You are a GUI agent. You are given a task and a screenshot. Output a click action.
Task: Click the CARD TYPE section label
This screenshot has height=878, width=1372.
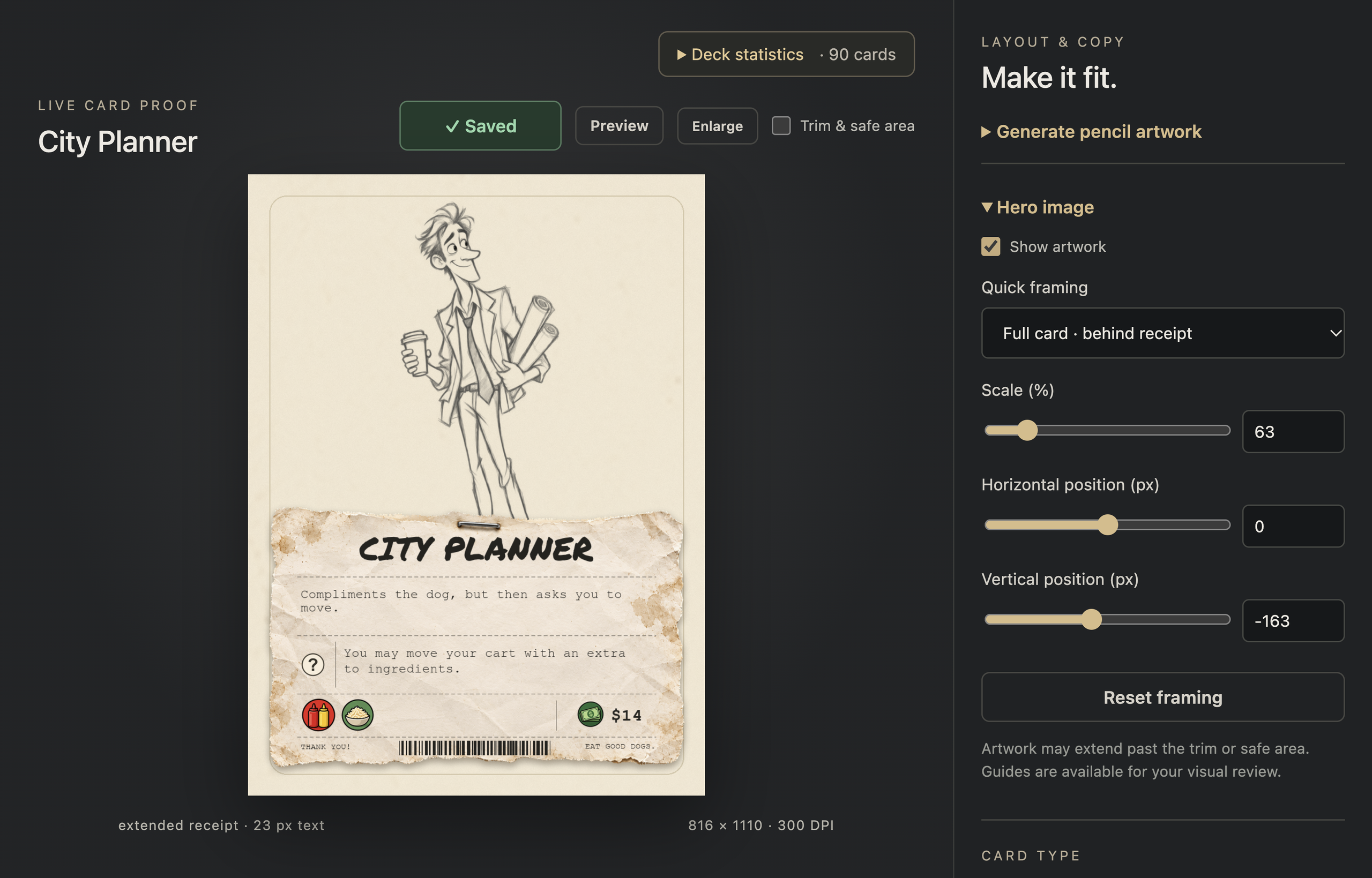tap(1031, 855)
